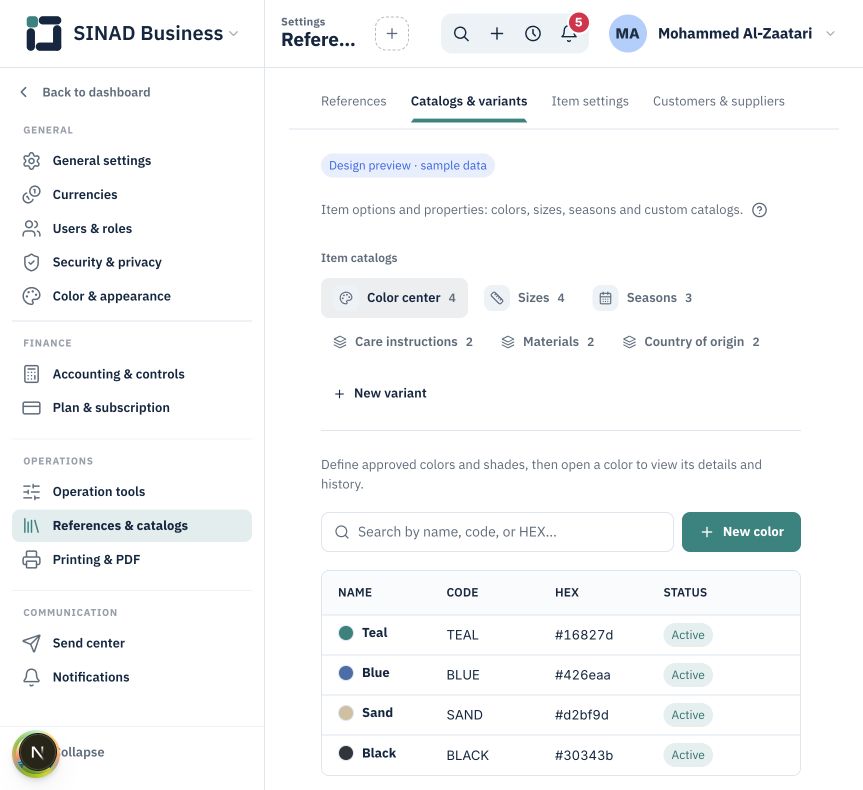This screenshot has width=863, height=790.
Task: Click New variant
Action: 380,394
